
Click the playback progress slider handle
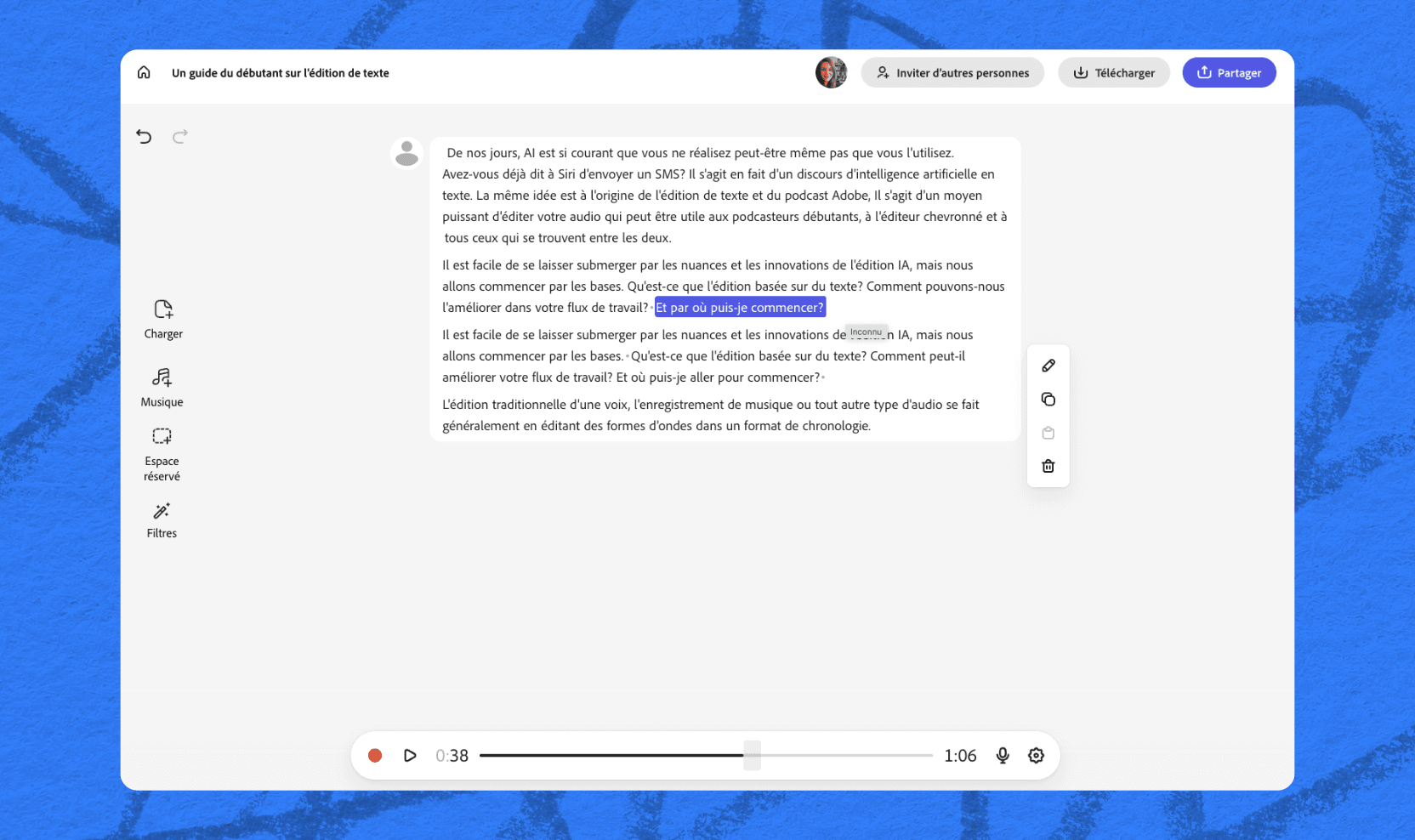(x=752, y=755)
